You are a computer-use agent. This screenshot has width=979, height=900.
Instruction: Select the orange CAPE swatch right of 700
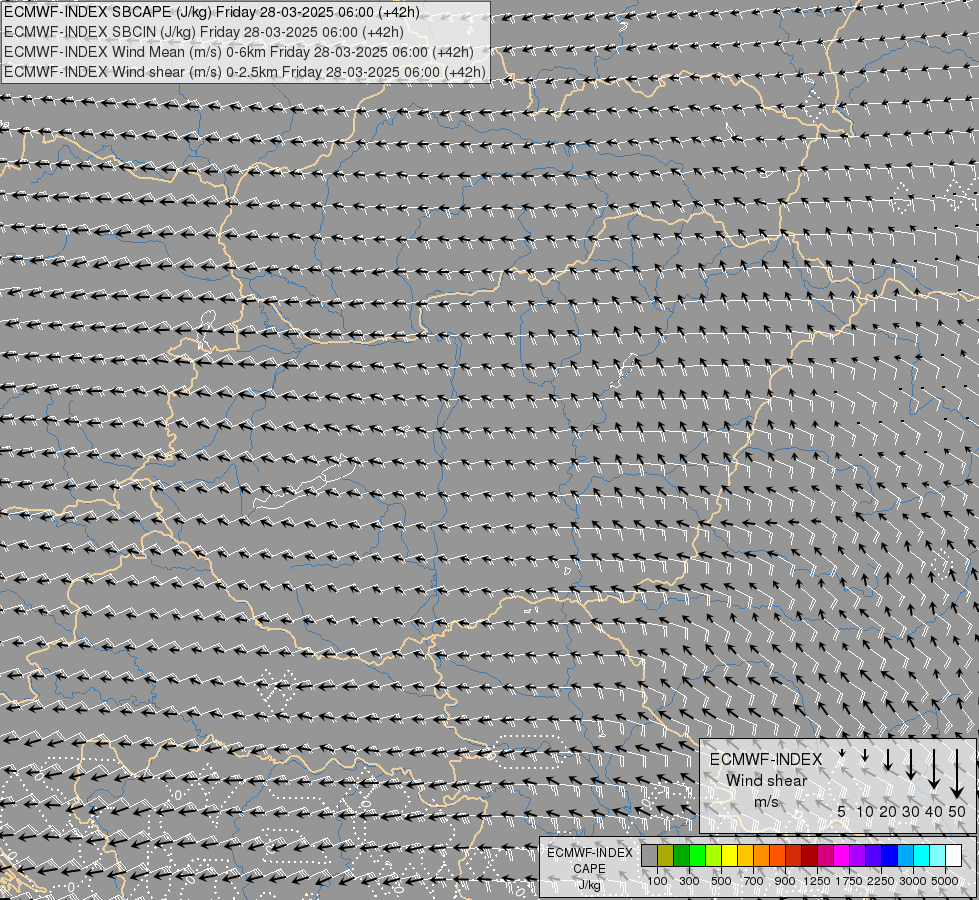pos(761,856)
